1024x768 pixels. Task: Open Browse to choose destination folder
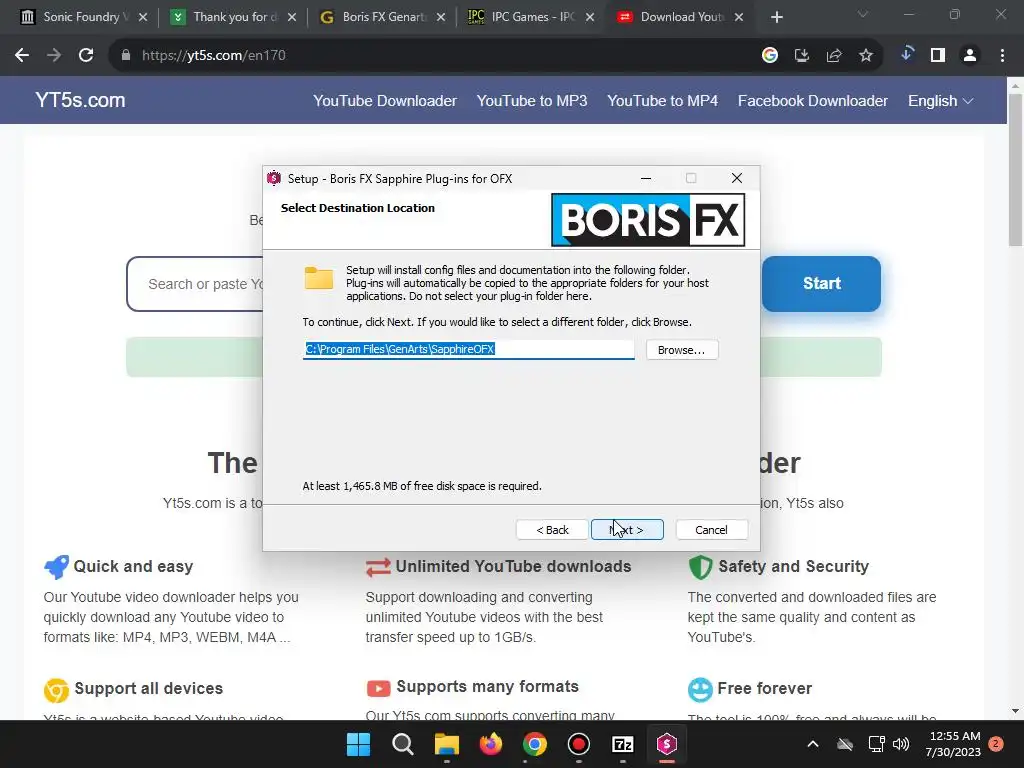coord(682,350)
